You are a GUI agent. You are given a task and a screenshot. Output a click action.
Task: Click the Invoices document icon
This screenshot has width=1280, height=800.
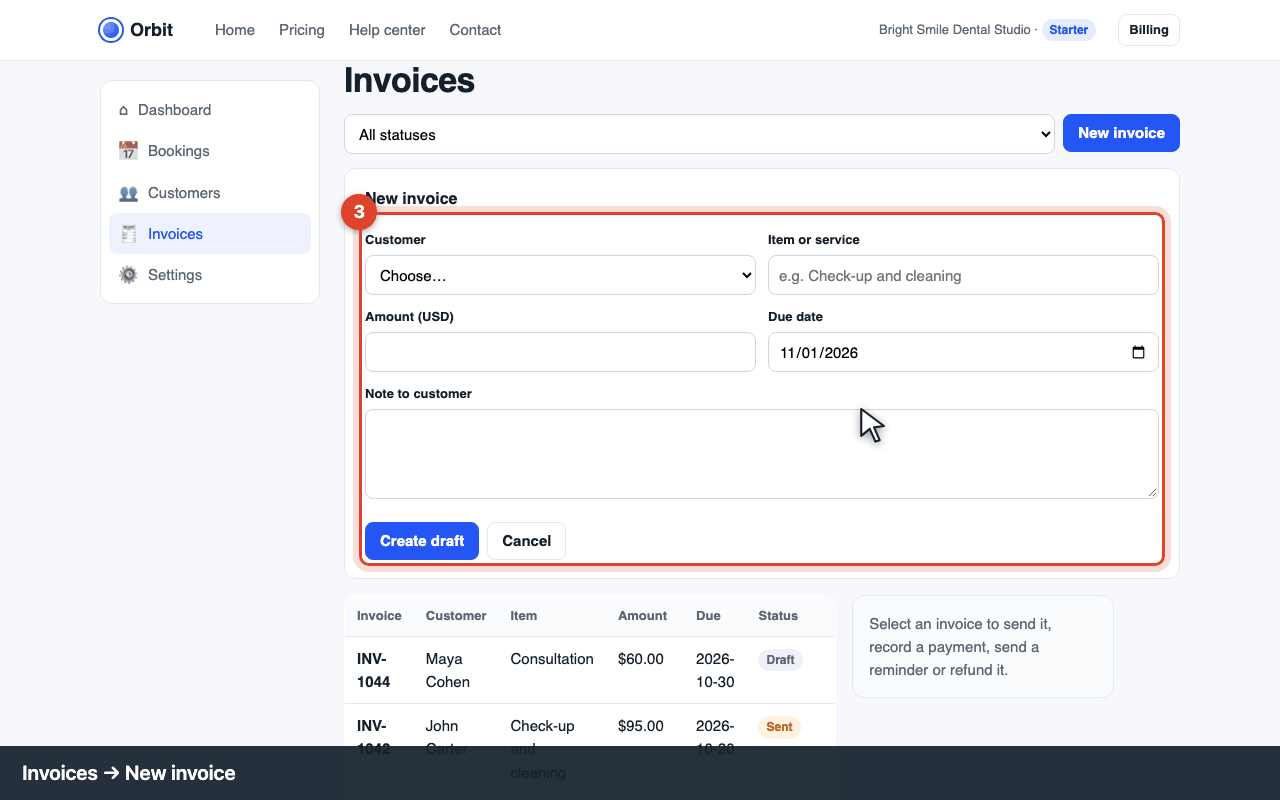pyautogui.click(x=128, y=234)
